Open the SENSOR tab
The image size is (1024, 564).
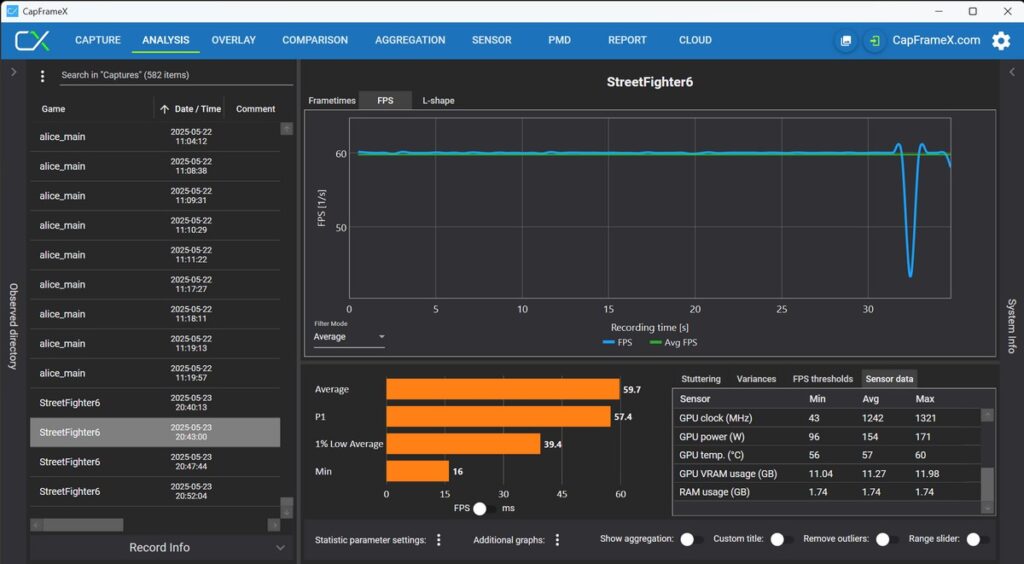tap(492, 40)
